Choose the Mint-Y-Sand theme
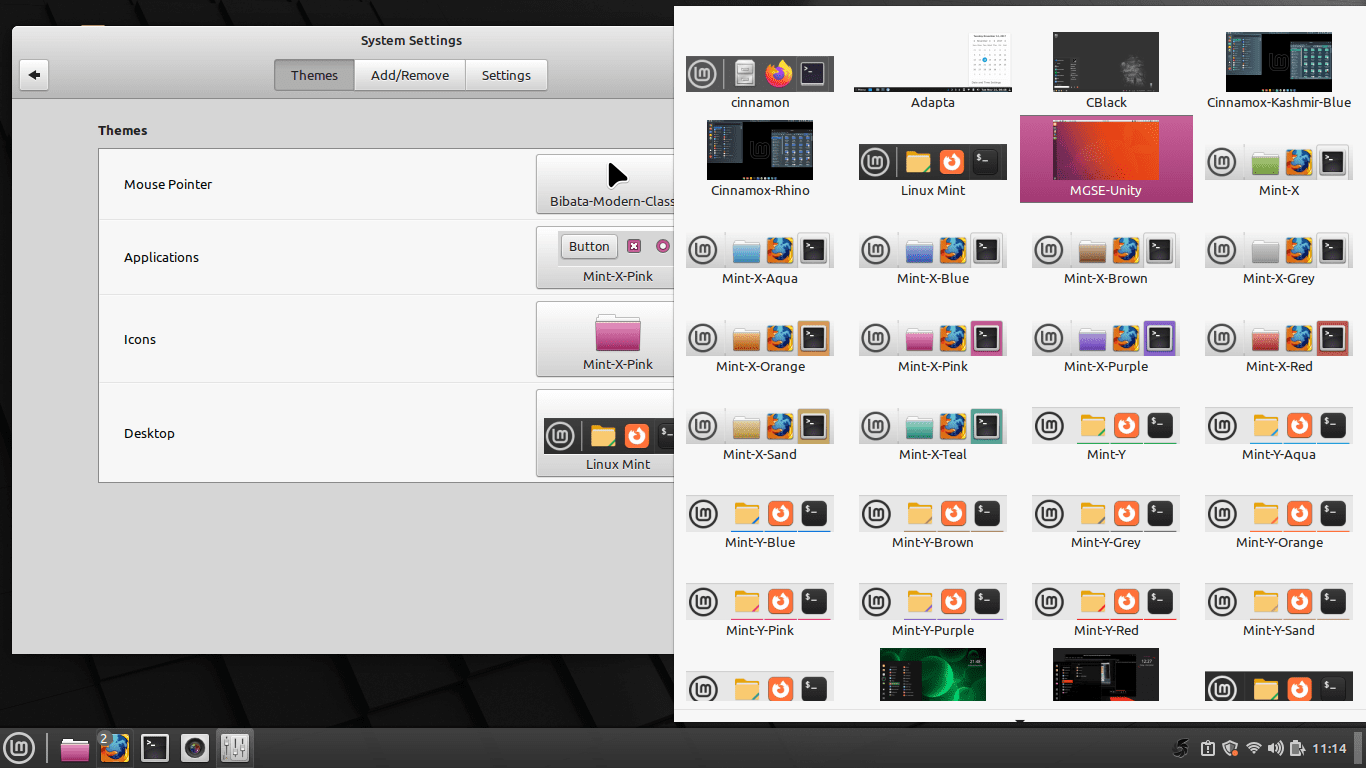The height and width of the screenshot is (768, 1366). click(1279, 610)
